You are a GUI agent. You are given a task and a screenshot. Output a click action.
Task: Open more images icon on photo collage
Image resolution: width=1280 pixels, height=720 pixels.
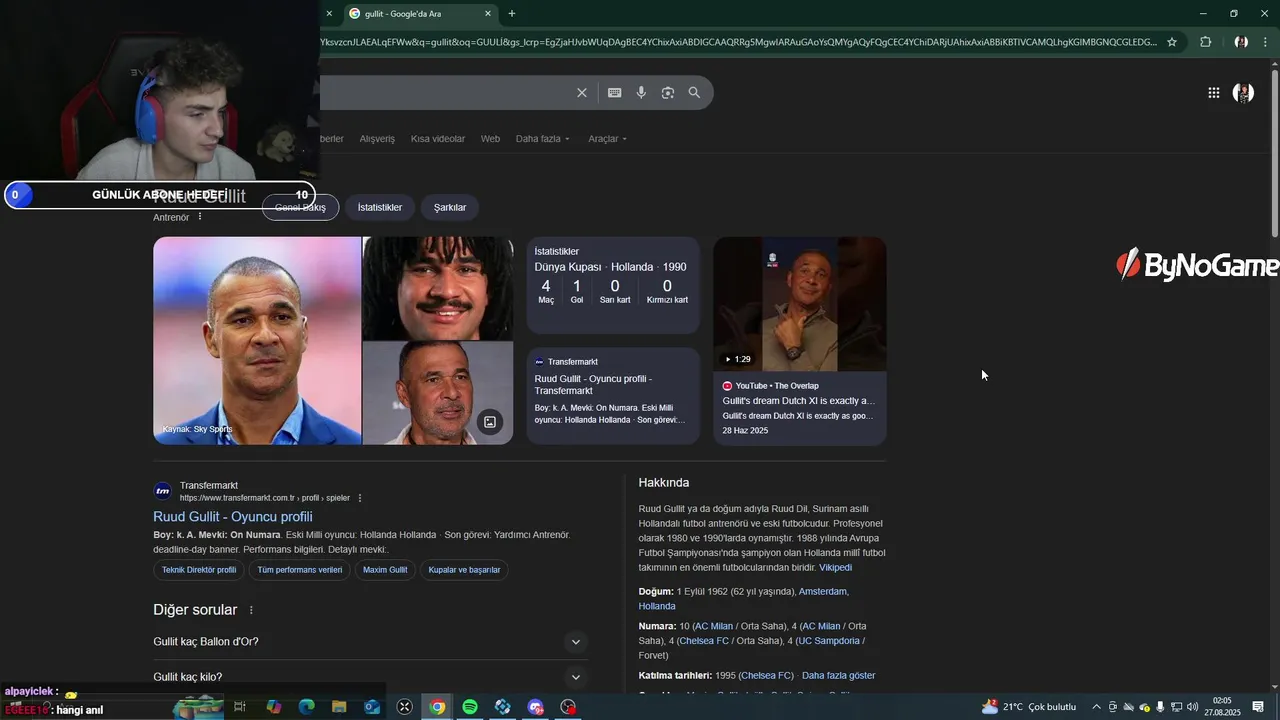pyautogui.click(x=490, y=422)
